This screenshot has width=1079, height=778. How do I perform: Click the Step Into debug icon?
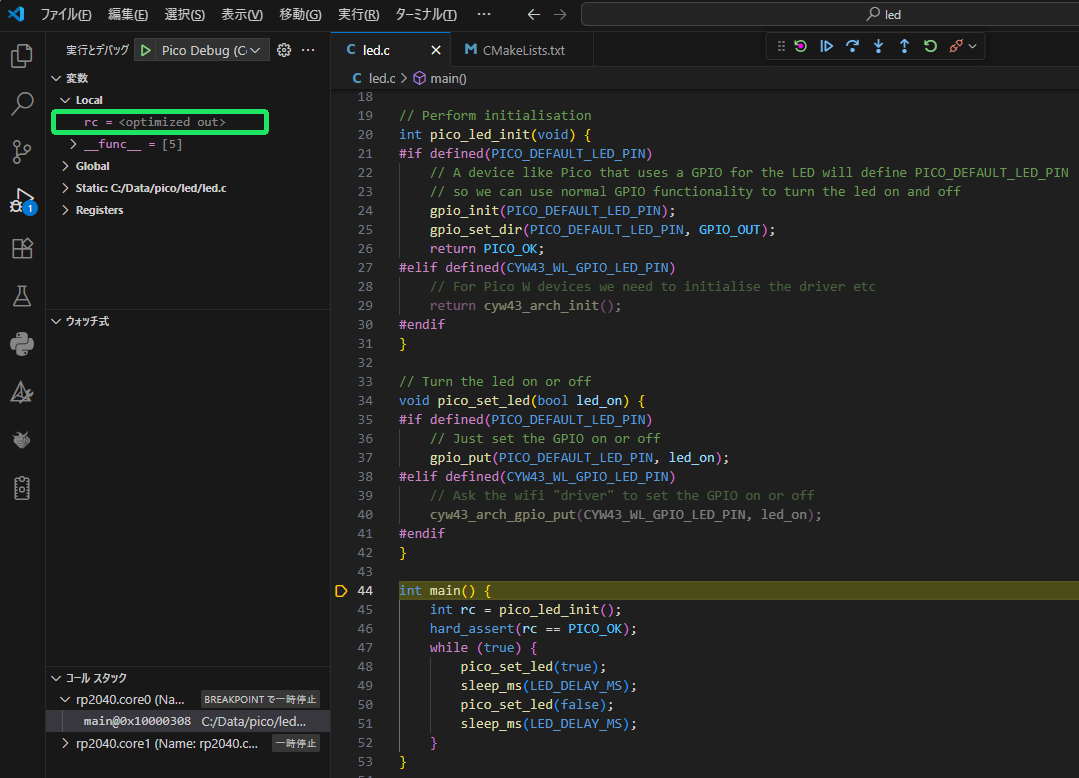pyautogui.click(x=878, y=46)
